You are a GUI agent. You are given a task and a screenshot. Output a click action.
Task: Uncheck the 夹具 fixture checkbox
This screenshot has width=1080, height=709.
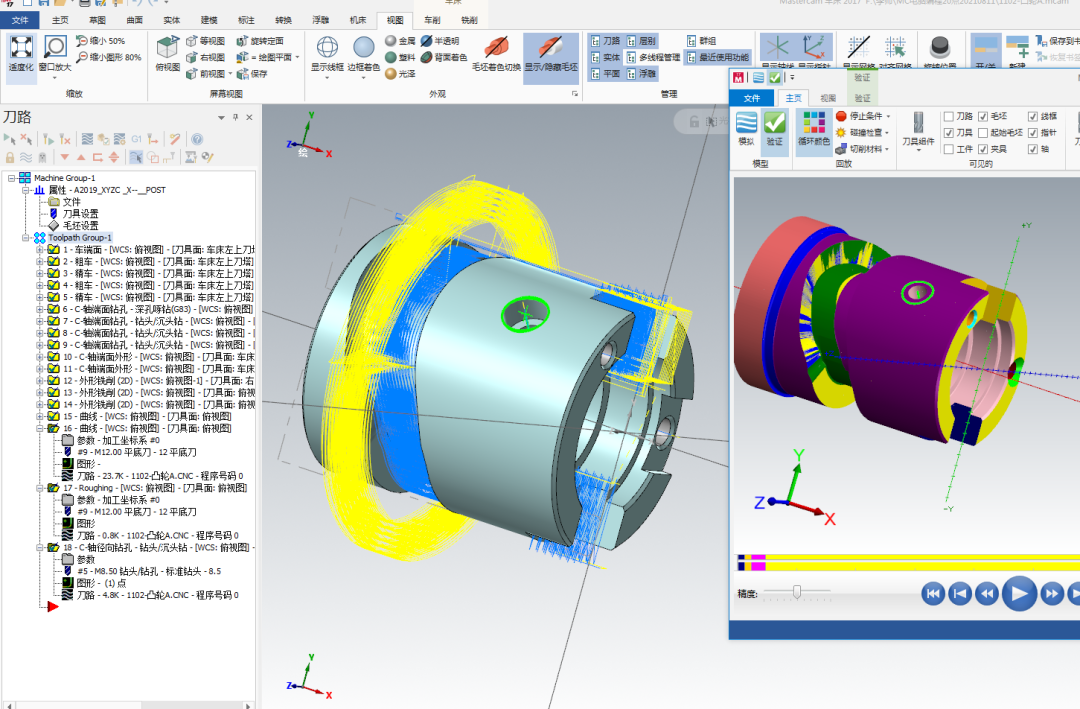(x=983, y=149)
